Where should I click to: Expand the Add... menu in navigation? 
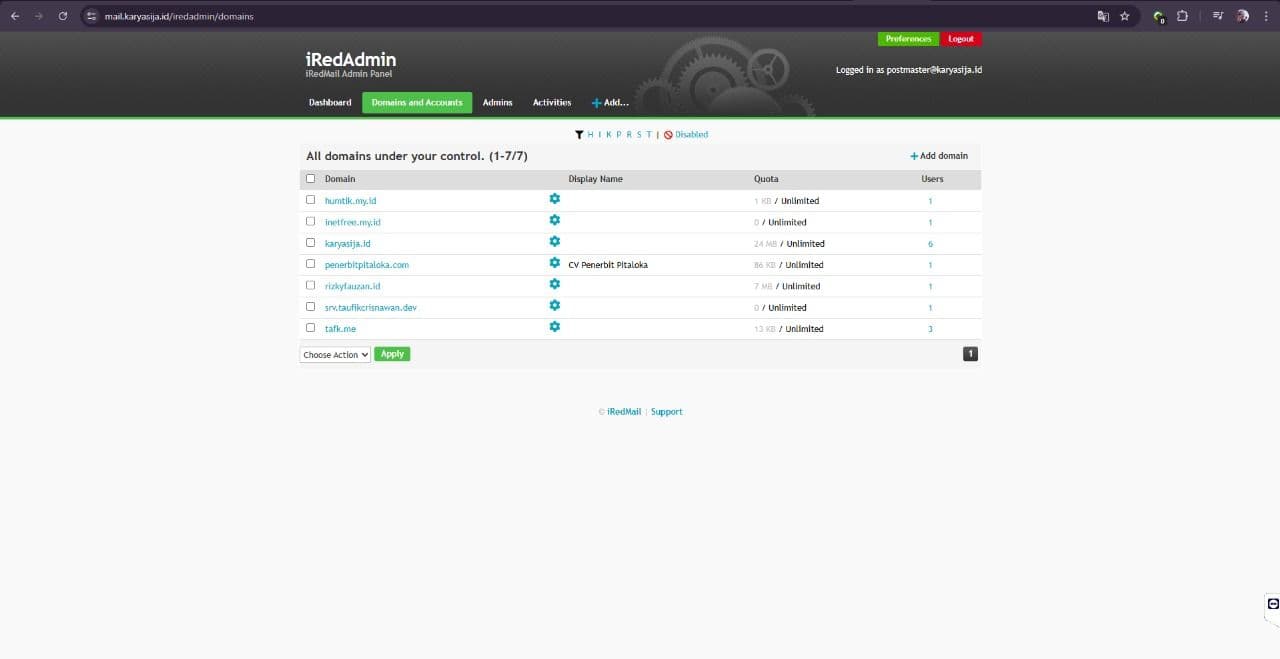click(610, 103)
